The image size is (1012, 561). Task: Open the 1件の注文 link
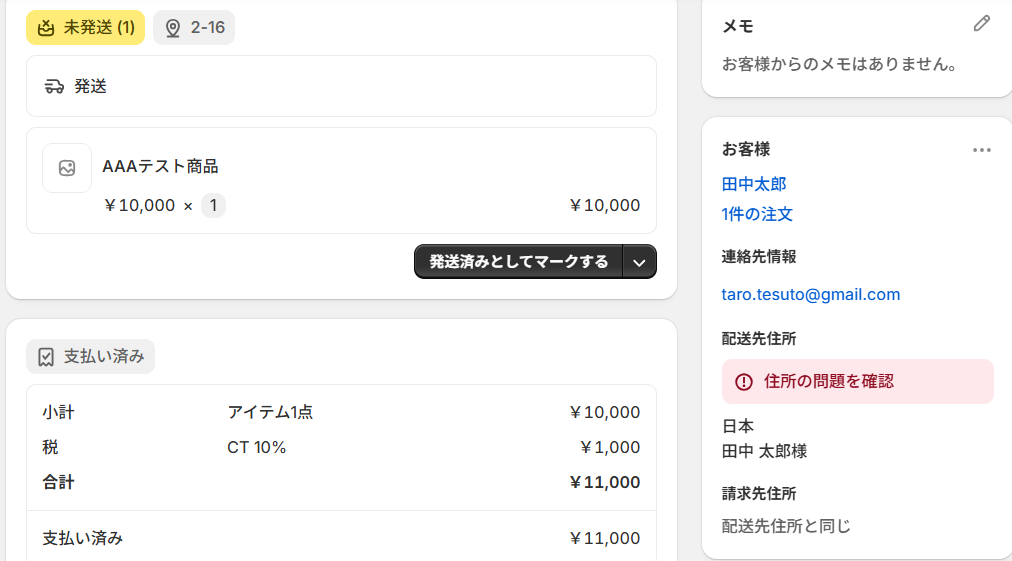(x=757, y=214)
